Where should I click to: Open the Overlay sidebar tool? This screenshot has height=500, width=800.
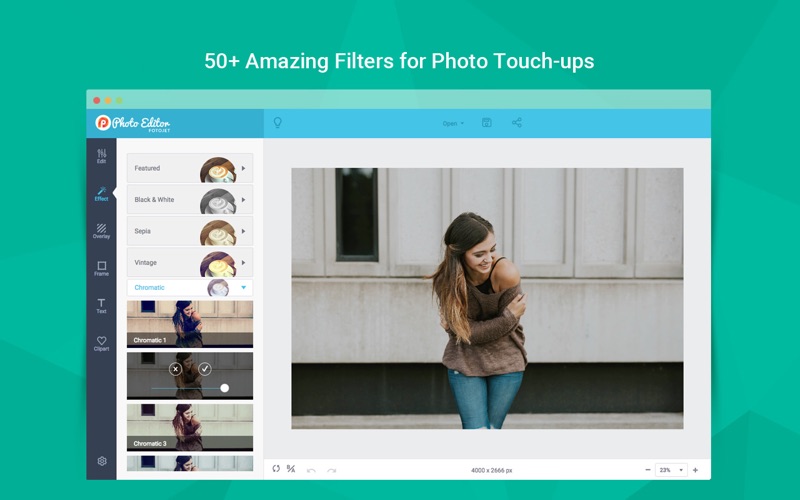(102, 231)
